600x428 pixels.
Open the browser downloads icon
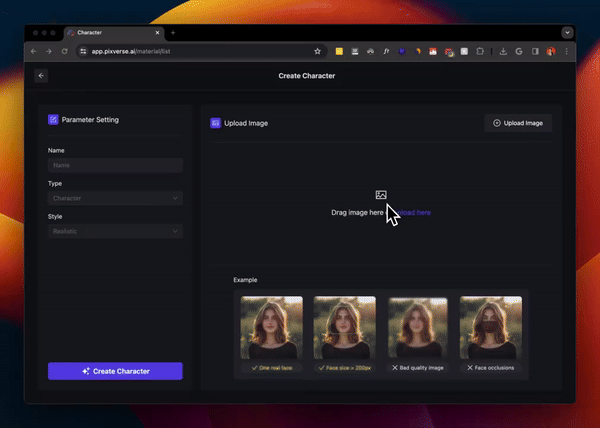pyautogui.click(x=503, y=51)
